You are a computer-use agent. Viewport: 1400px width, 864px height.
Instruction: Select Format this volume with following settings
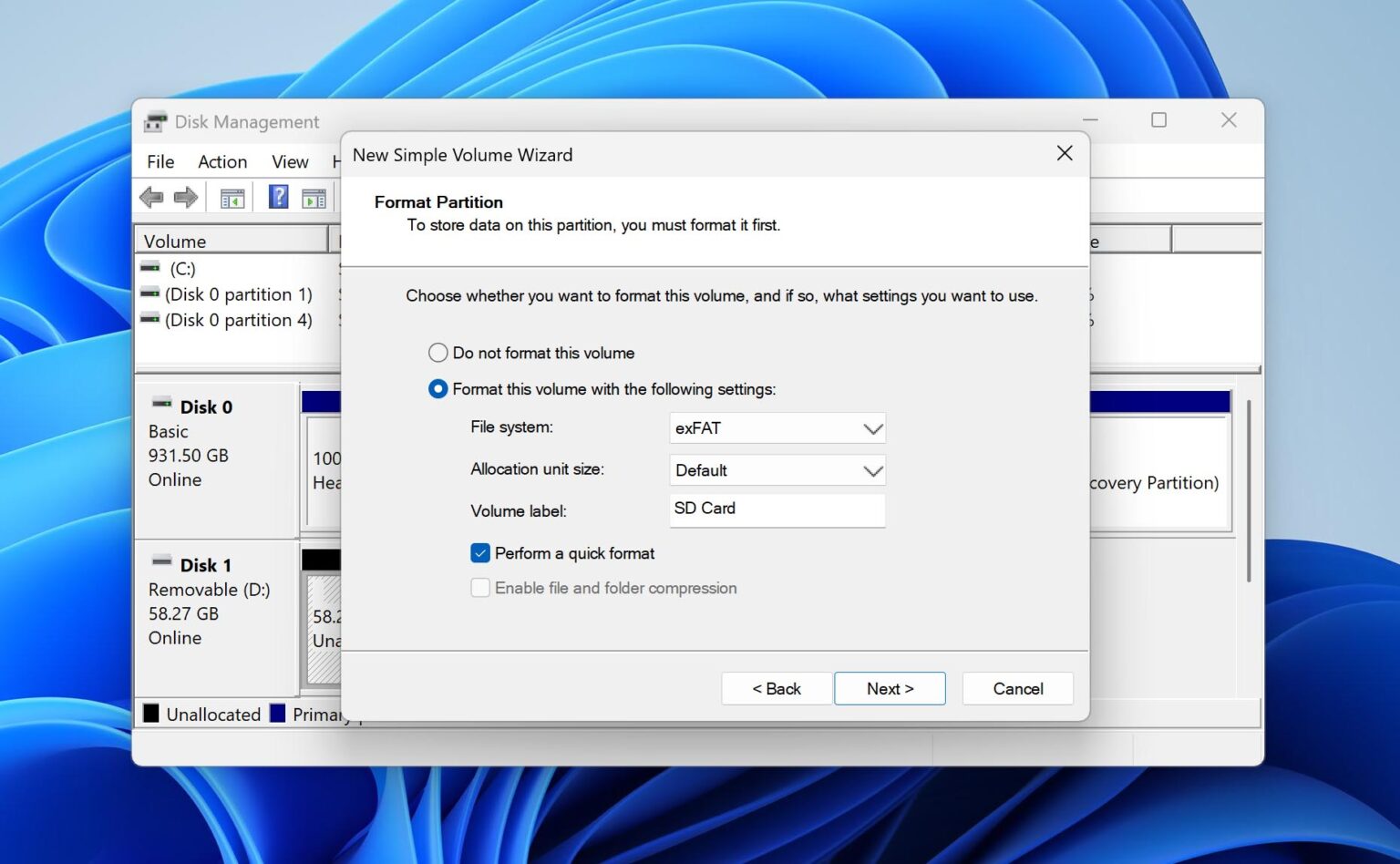coord(437,388)
